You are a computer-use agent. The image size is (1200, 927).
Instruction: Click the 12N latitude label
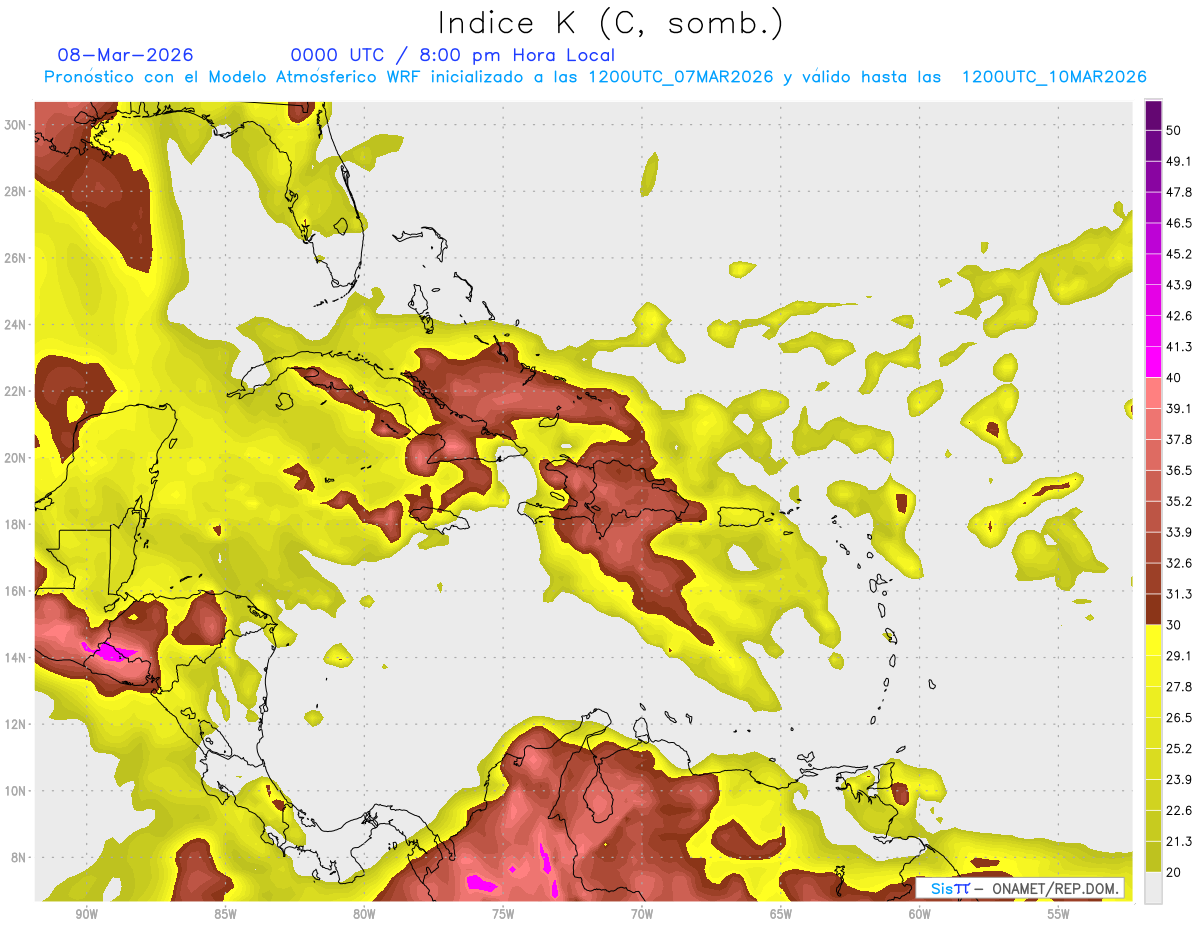pyautogui.click(x=15, y=724)
